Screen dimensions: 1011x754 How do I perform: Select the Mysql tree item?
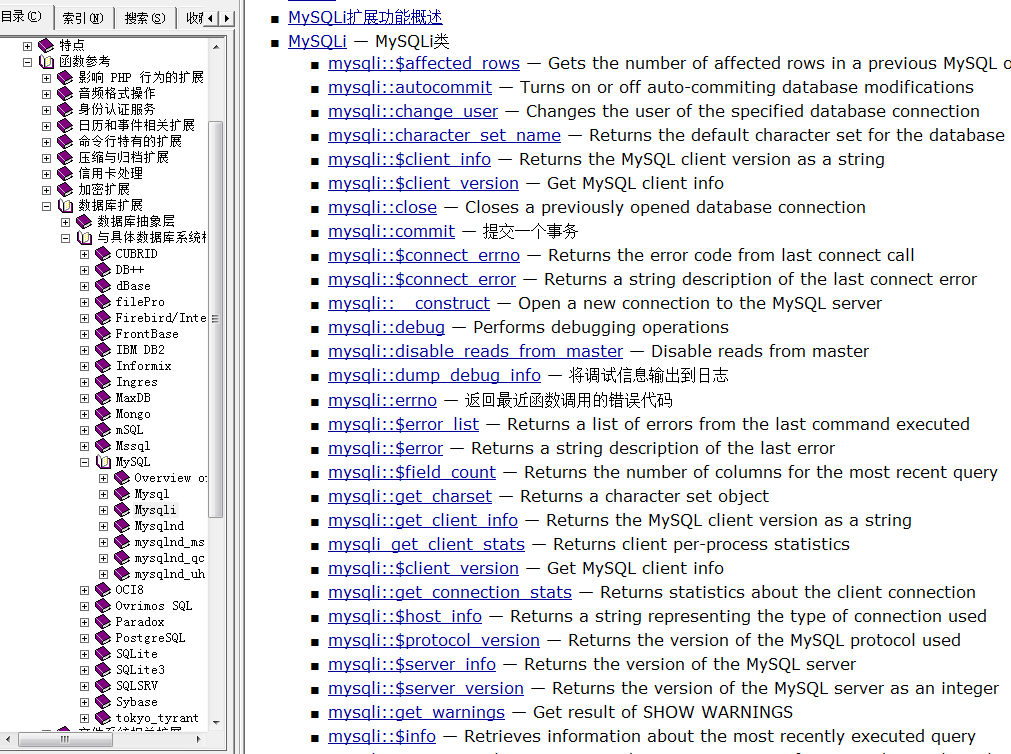pos(152,494)
